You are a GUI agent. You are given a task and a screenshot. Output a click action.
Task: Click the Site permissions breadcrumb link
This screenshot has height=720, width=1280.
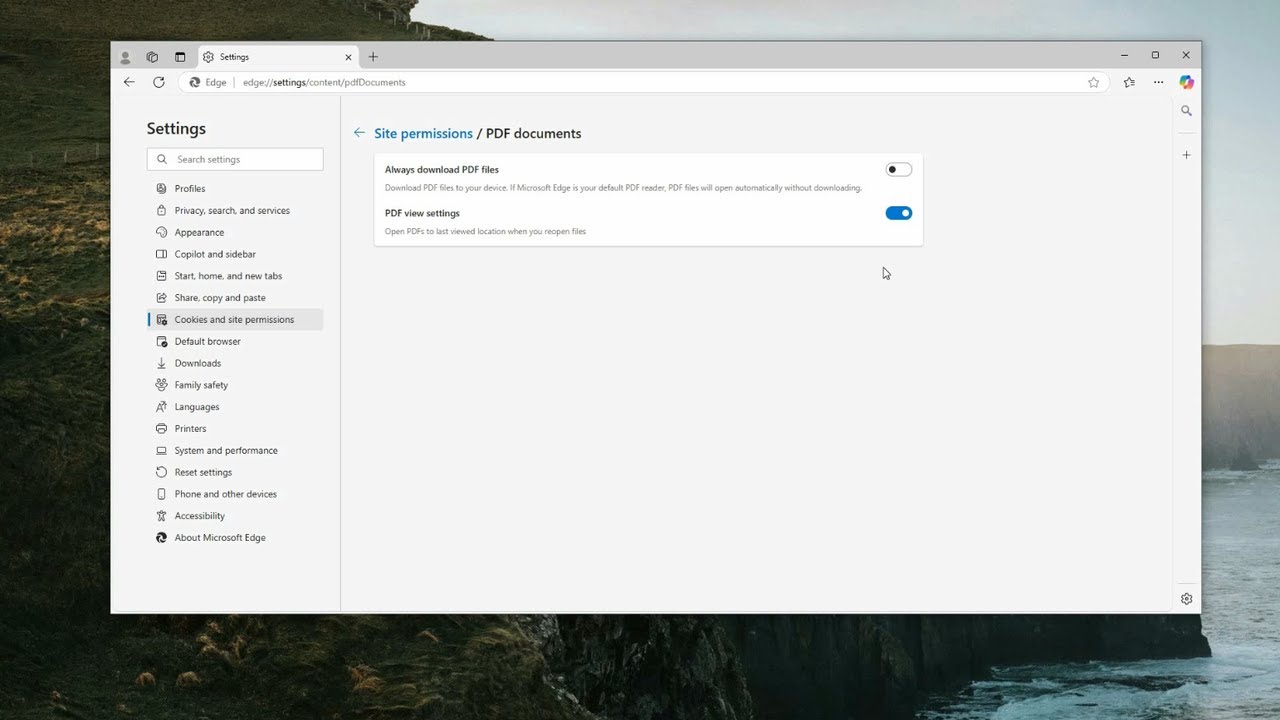tap(423, 133)
